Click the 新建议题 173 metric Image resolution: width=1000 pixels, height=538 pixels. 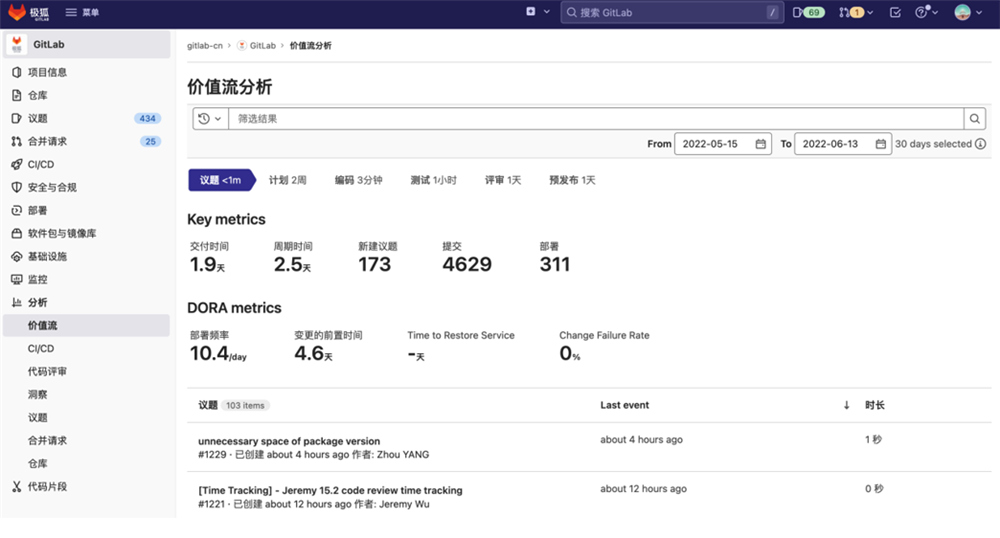pos(378,258)
